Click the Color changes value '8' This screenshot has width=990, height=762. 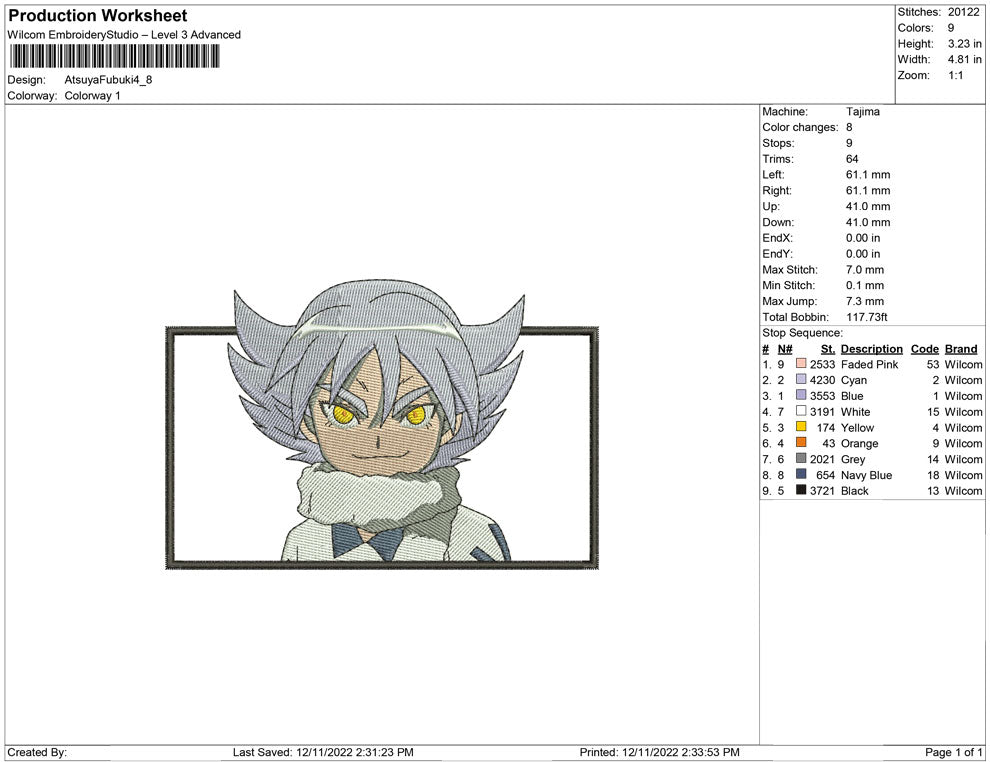point(849,128)
